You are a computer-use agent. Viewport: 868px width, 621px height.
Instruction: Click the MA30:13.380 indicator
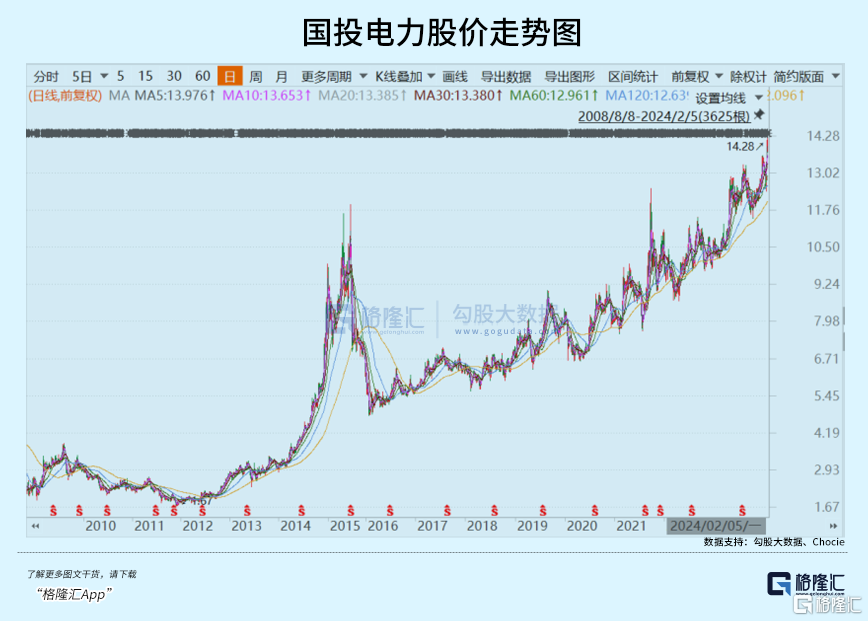[x=458, y=96]
